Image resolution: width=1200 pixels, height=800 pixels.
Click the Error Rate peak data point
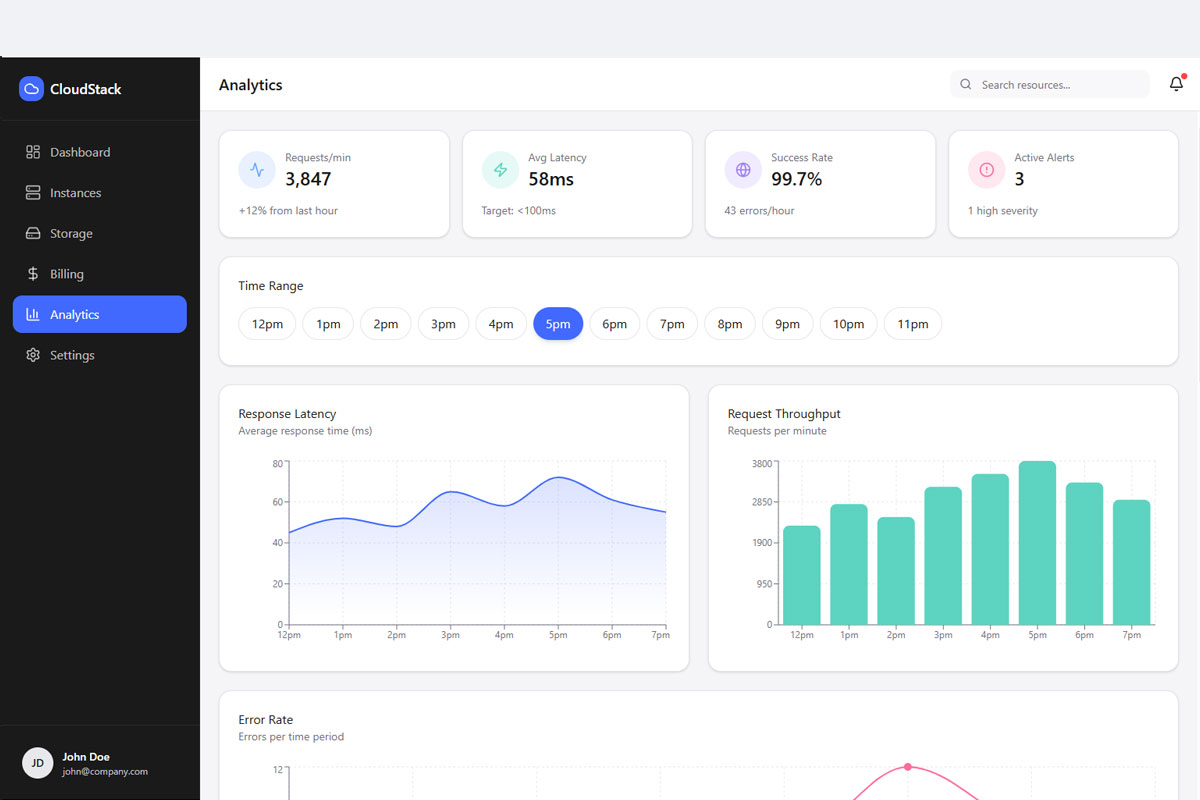point(908,767)
